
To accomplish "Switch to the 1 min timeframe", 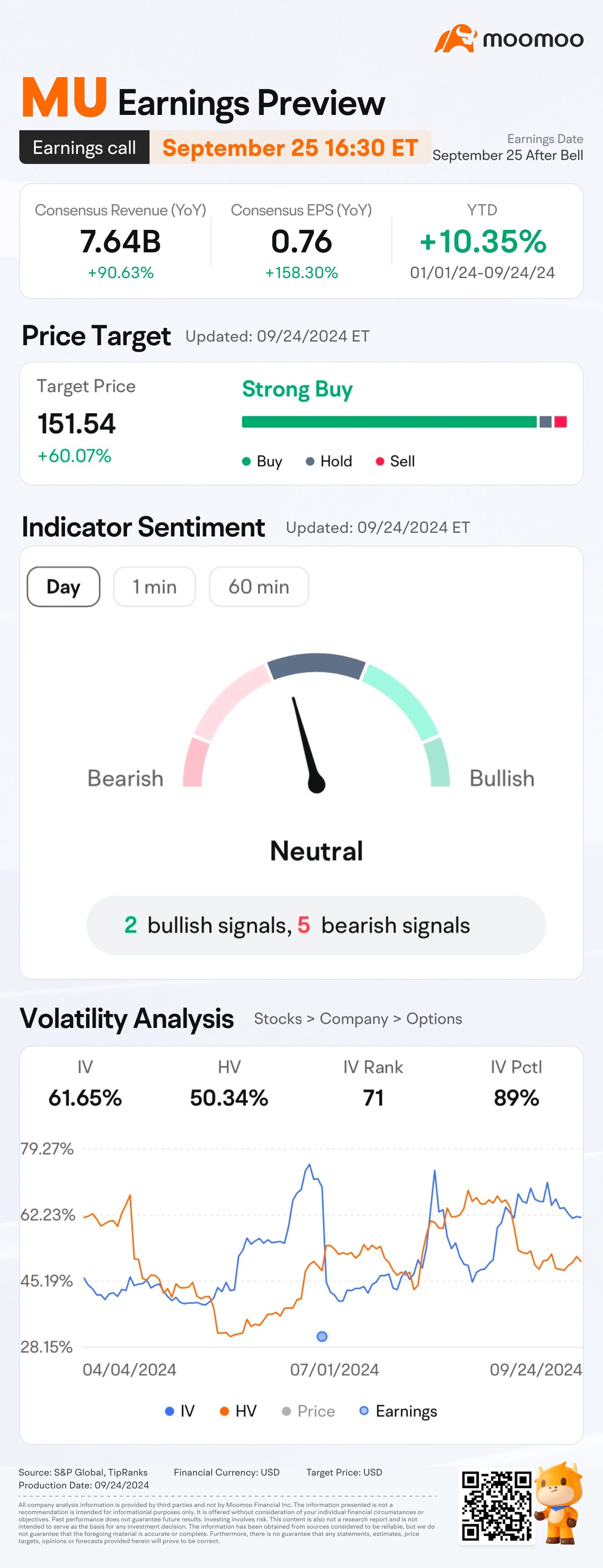I will tap(155, 587).
